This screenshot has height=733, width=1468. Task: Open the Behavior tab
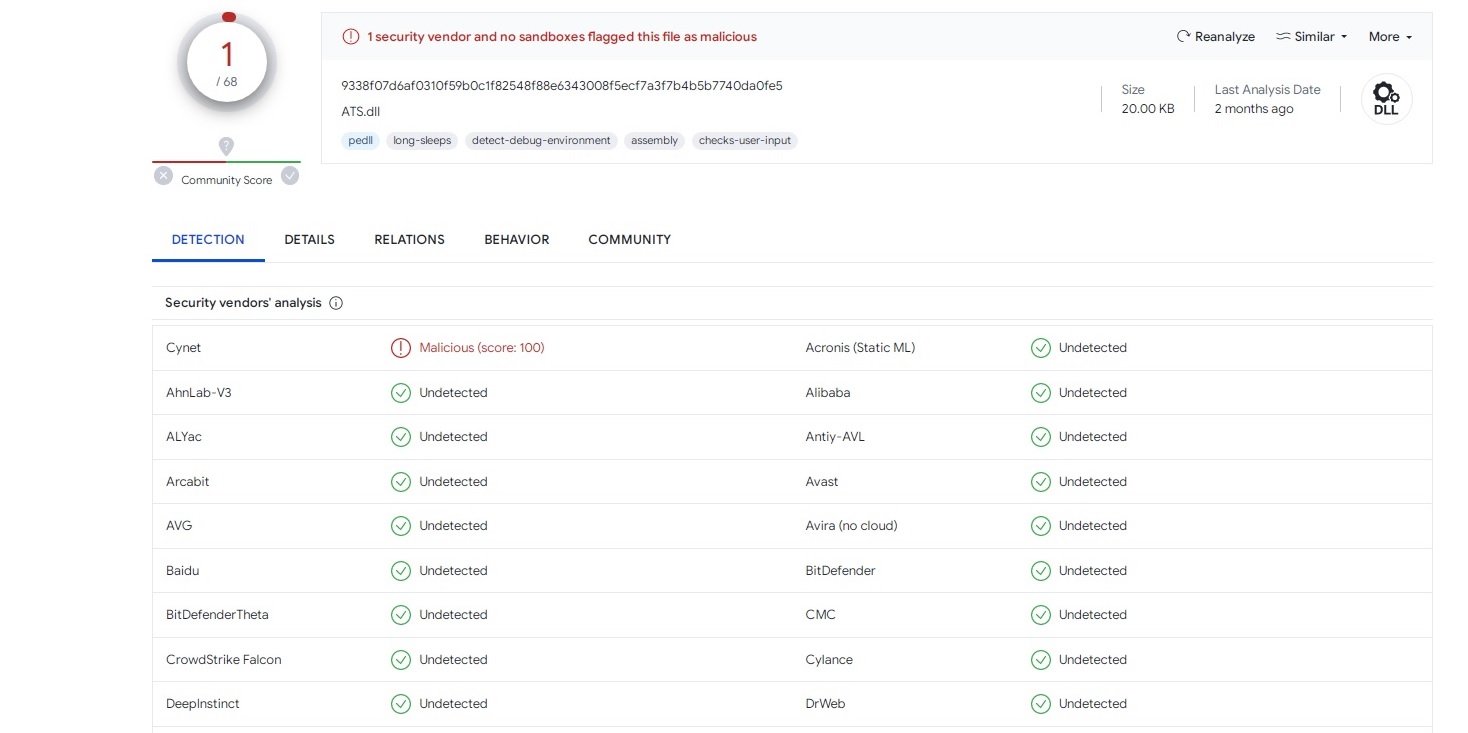(x=516, y=240)
